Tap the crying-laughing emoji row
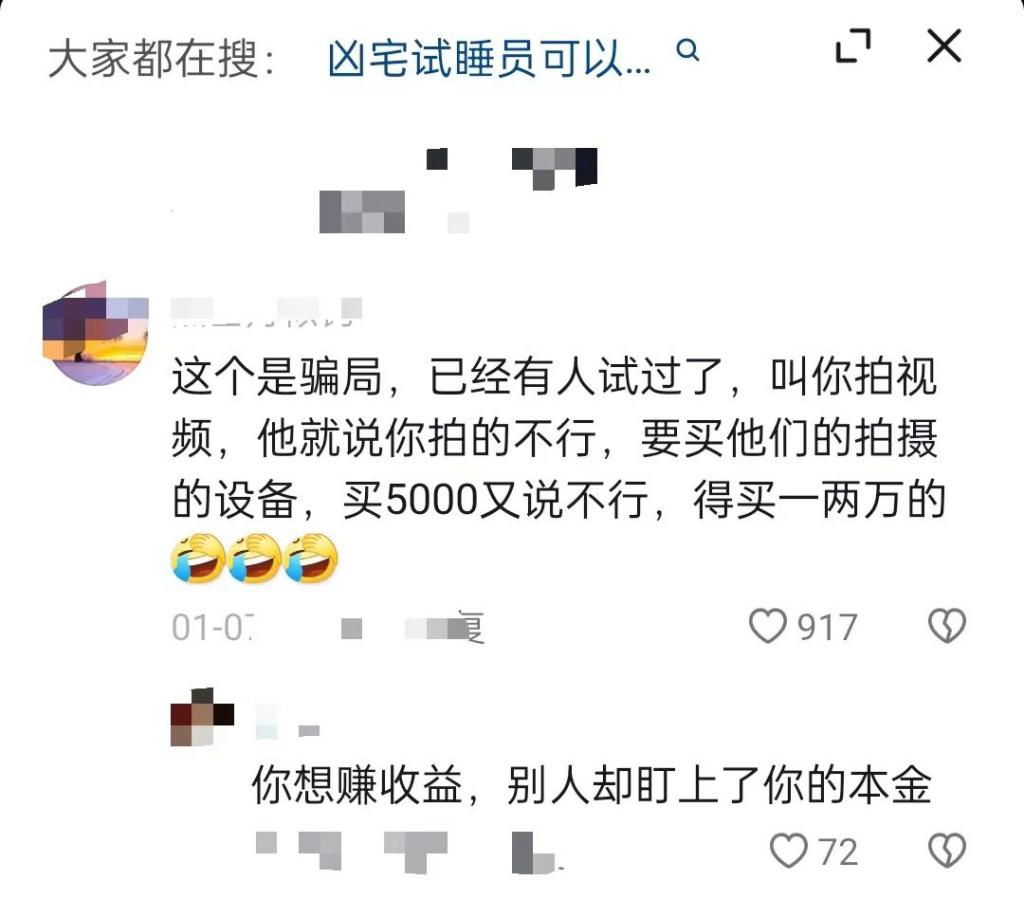Screen dimensions: 1024x899 pos(255,558)
